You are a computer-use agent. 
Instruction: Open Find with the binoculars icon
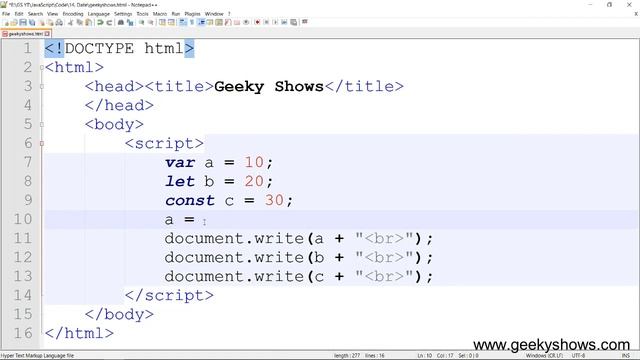point(121,22)
